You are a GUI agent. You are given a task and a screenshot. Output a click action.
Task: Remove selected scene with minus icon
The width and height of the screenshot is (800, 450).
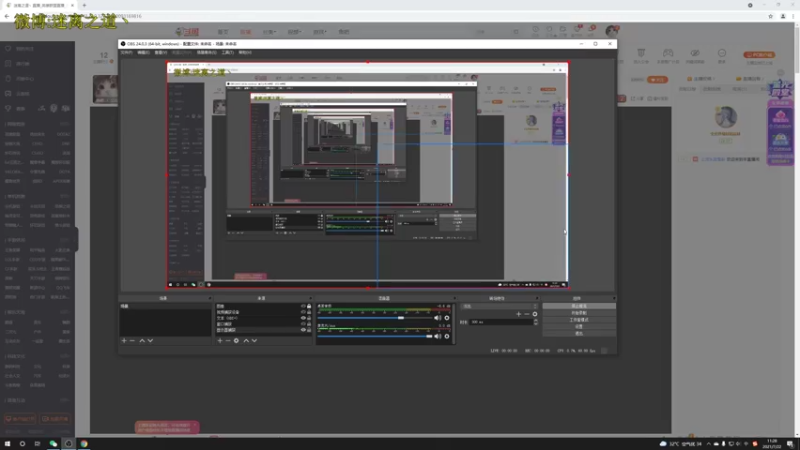(x=132, y=340)
